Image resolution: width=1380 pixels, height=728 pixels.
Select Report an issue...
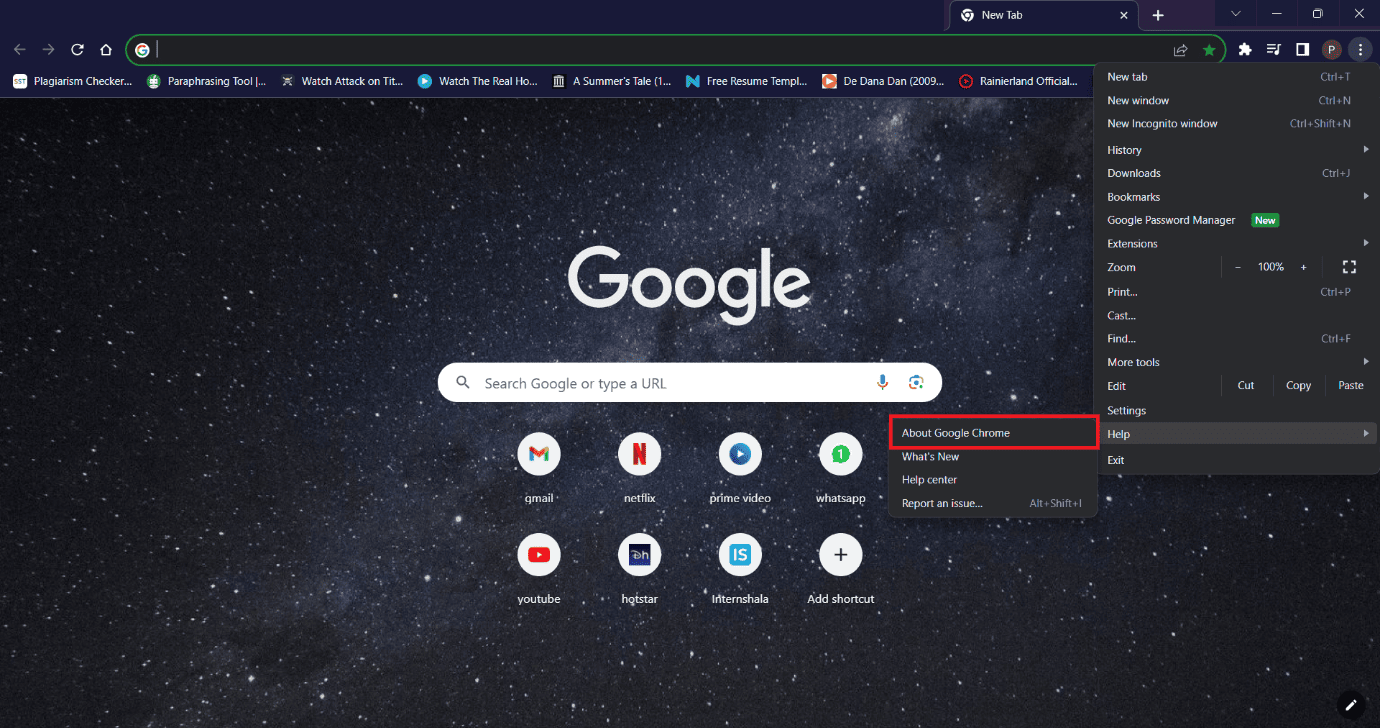coord(993,503)
